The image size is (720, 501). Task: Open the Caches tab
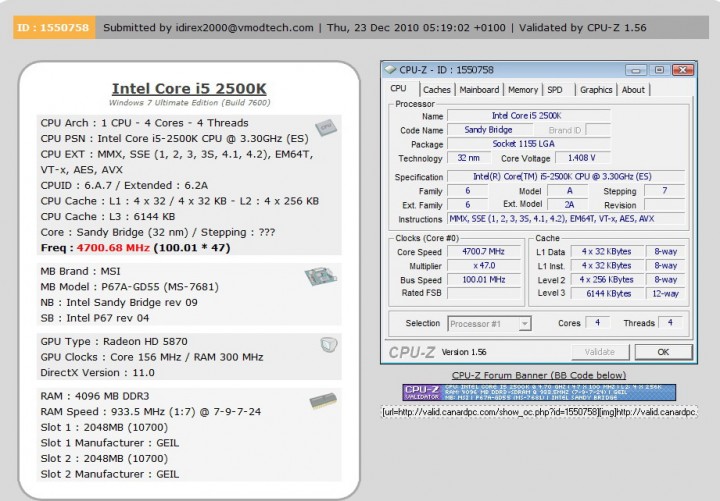point(437,90)
